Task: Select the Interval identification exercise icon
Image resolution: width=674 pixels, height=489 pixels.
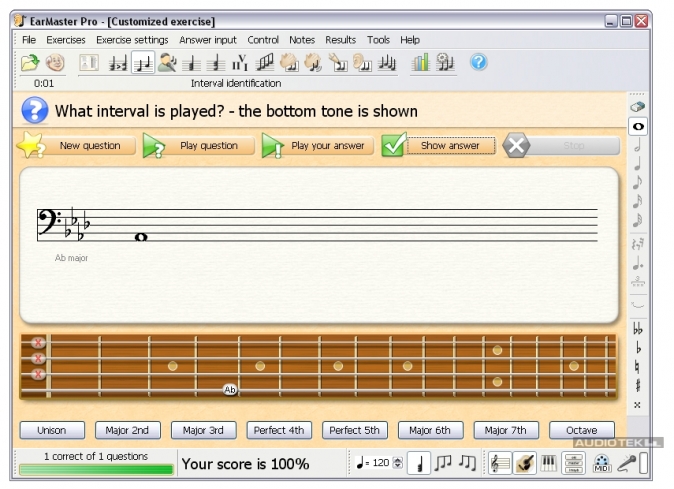Action: pyautogui.click(x=143, y=63)
